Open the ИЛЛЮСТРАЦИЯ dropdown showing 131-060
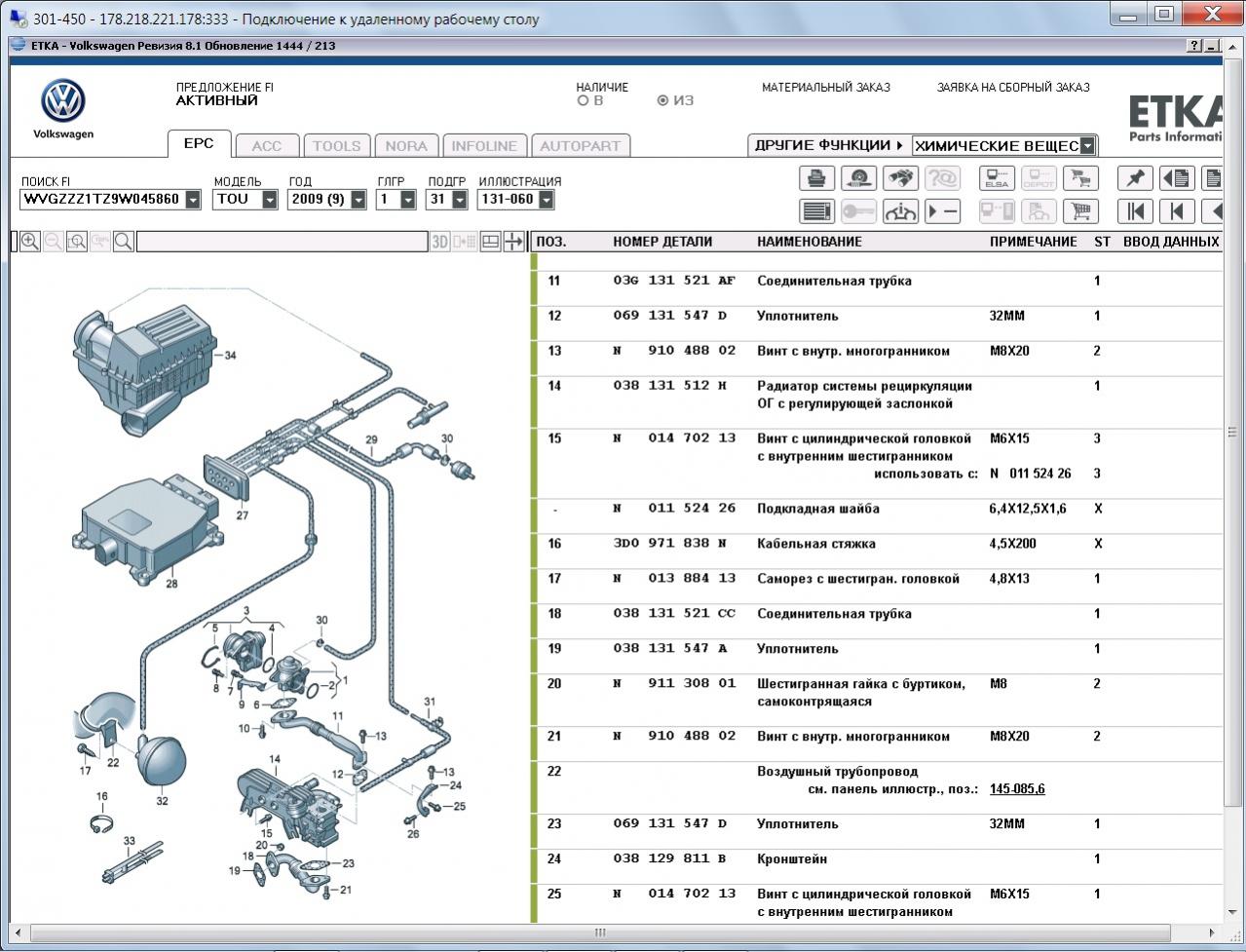 (546, 200)
